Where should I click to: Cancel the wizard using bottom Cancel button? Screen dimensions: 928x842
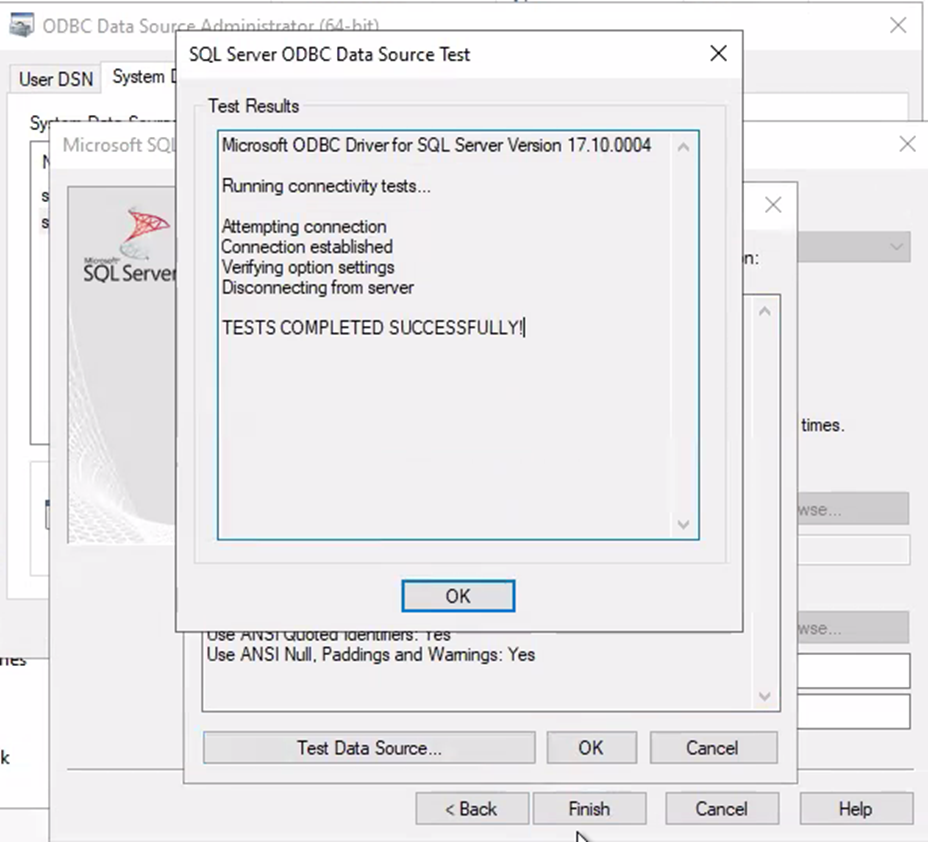[x=721, y=809]
